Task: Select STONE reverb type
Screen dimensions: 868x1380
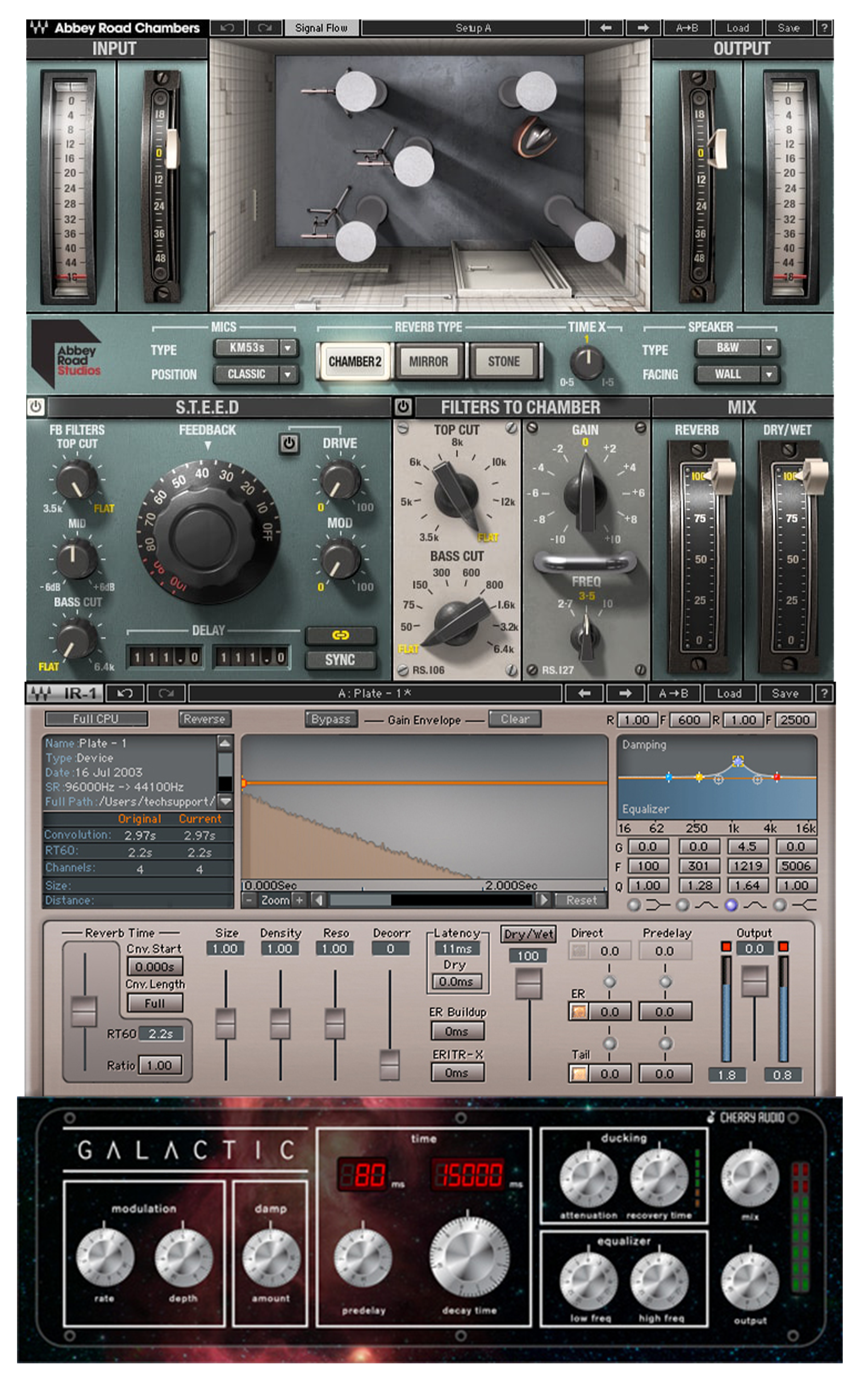Action: pos(503,362)
